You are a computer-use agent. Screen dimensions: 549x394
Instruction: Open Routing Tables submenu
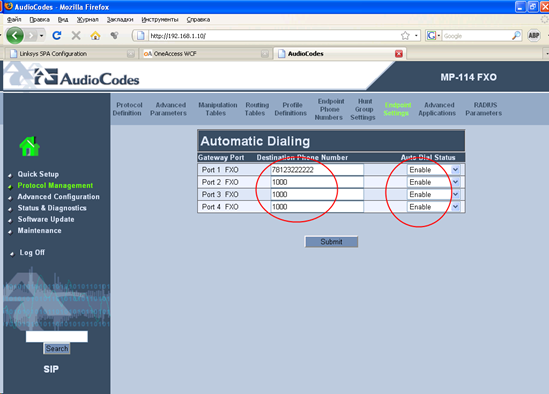(256, 109)
